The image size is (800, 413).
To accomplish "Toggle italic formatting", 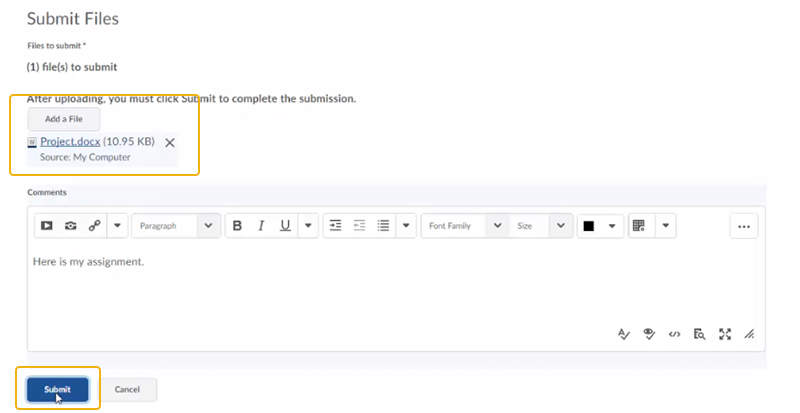I will click(x=261, y=226).
